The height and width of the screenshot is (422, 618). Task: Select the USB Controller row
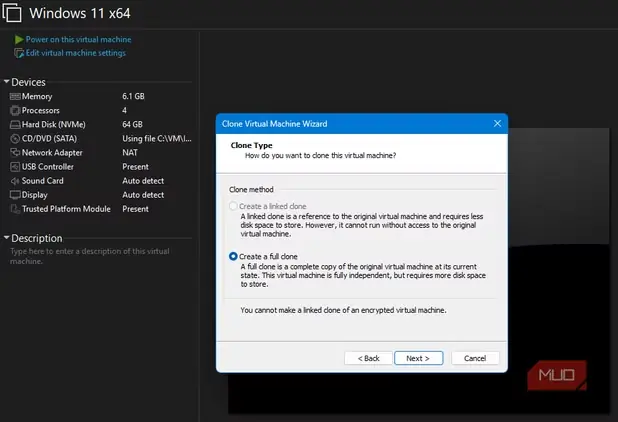(101, 167)
